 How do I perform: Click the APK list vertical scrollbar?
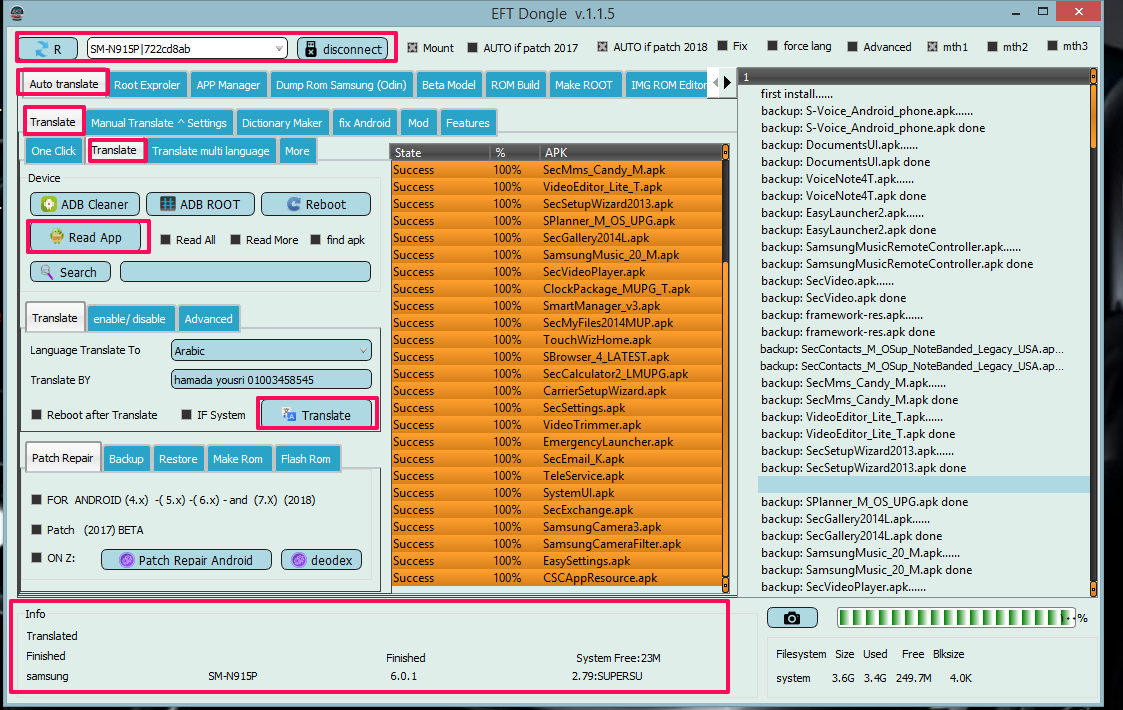tap(726, 369)
